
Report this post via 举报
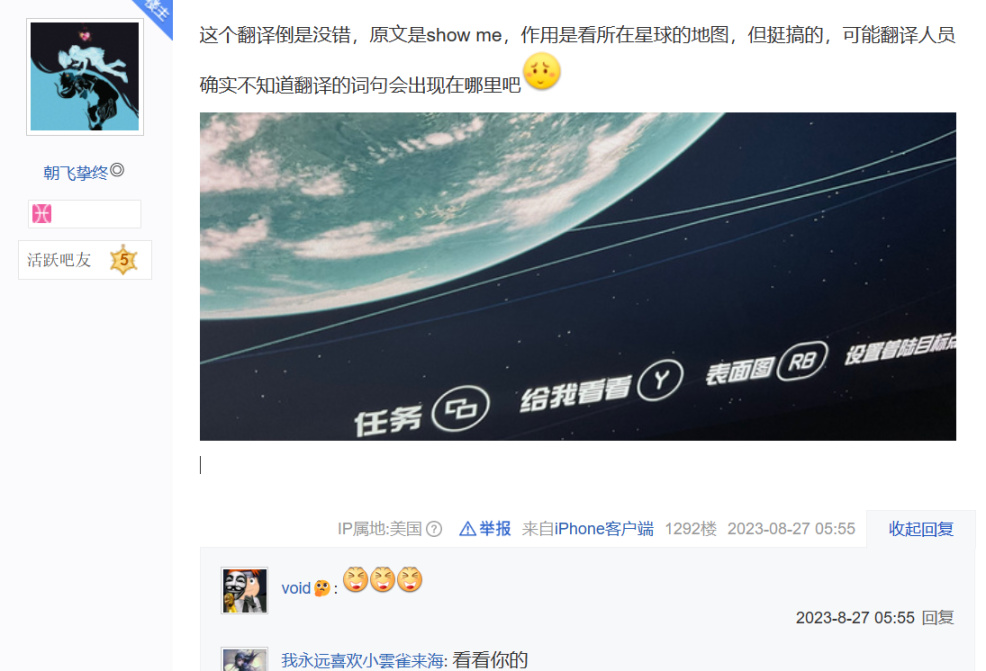point(494,529)
